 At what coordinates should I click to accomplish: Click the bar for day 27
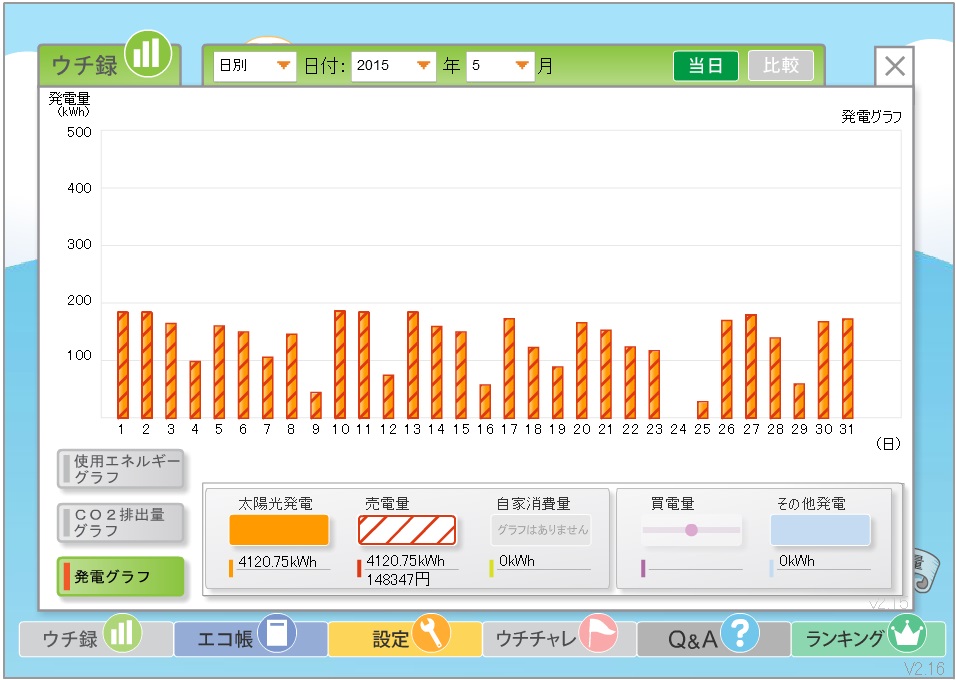[x=751, y=367]
